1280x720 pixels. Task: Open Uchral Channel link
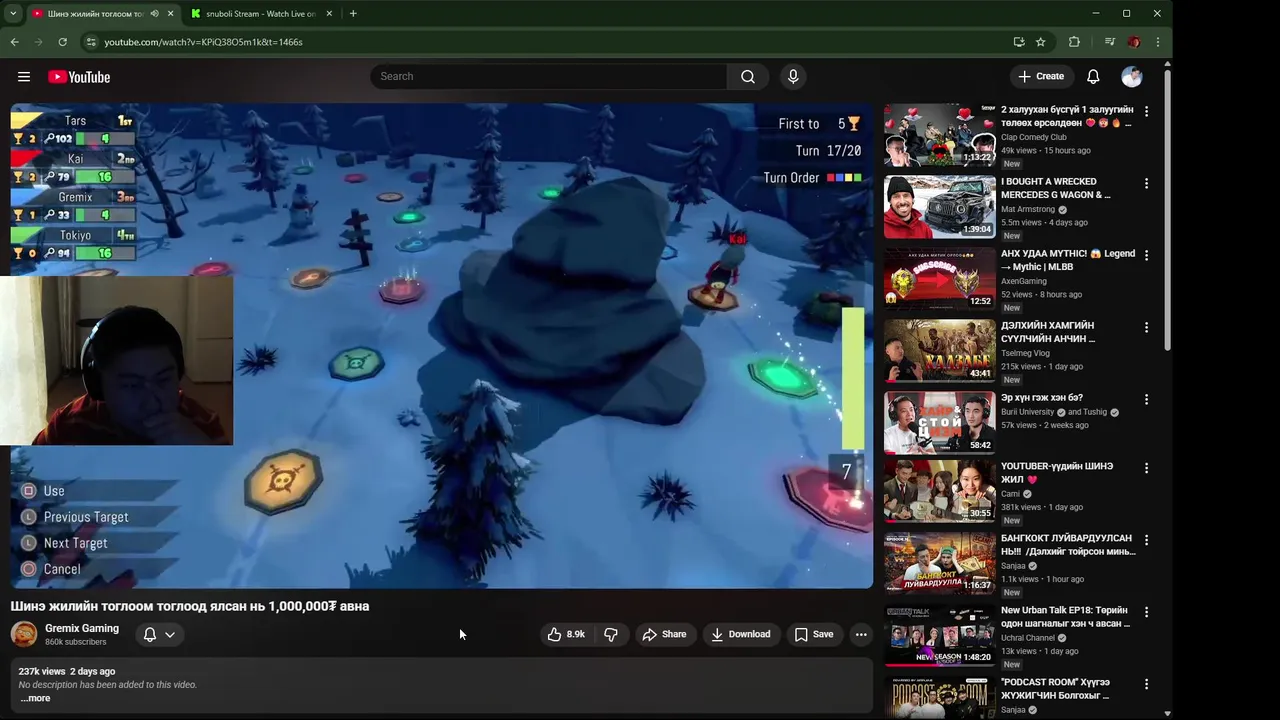(x=1028, y=637)
